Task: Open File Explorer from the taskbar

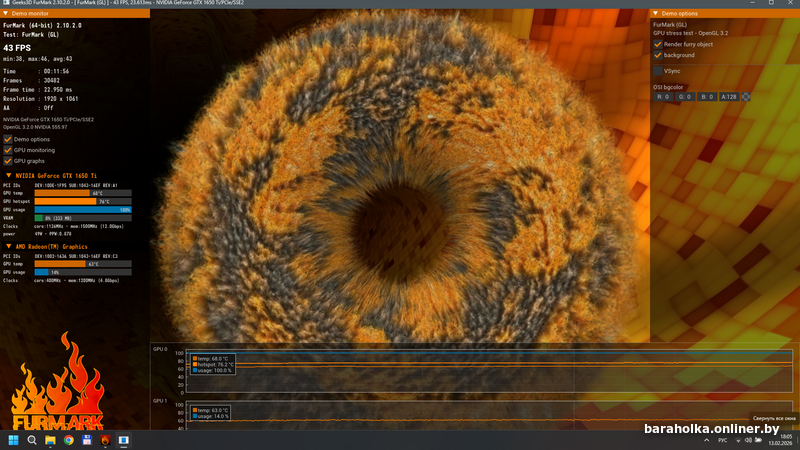Action: (x=50, y=440)
